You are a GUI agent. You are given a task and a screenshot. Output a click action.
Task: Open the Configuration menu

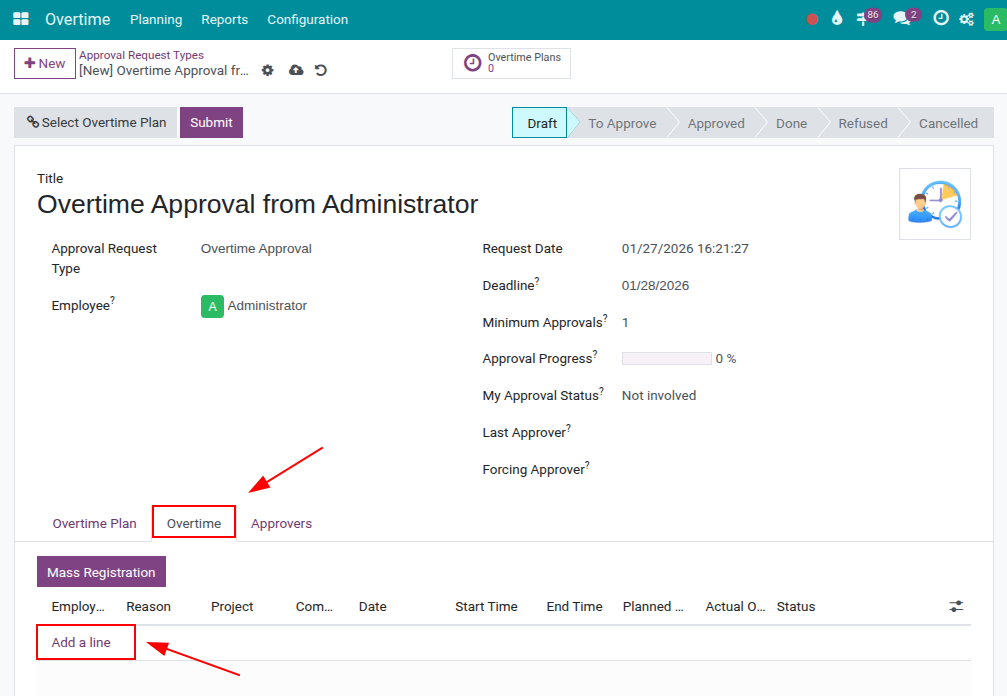[x=307, y=19]
